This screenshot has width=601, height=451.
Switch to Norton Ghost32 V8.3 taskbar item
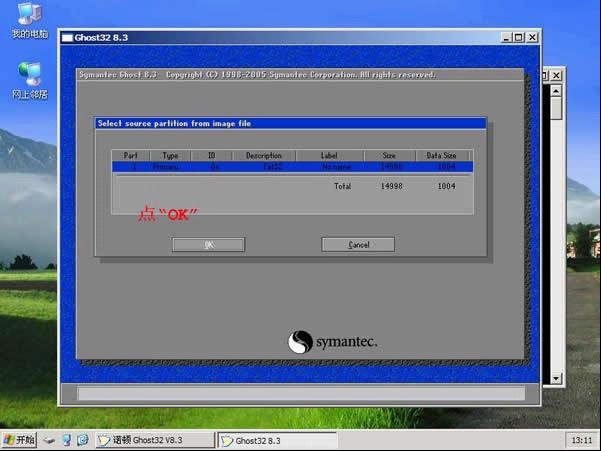point(154,440)
